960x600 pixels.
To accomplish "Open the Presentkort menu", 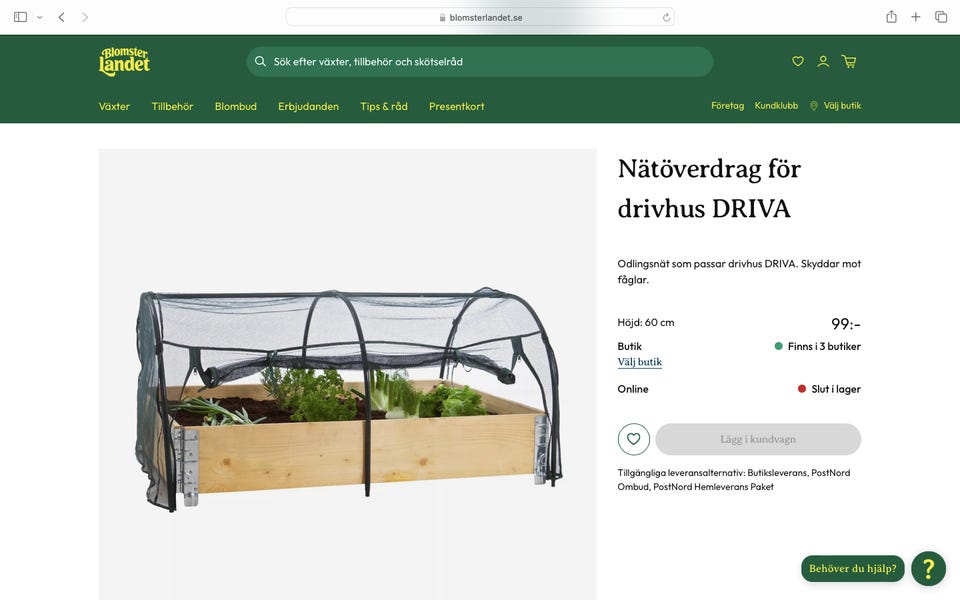I will 457,107.
